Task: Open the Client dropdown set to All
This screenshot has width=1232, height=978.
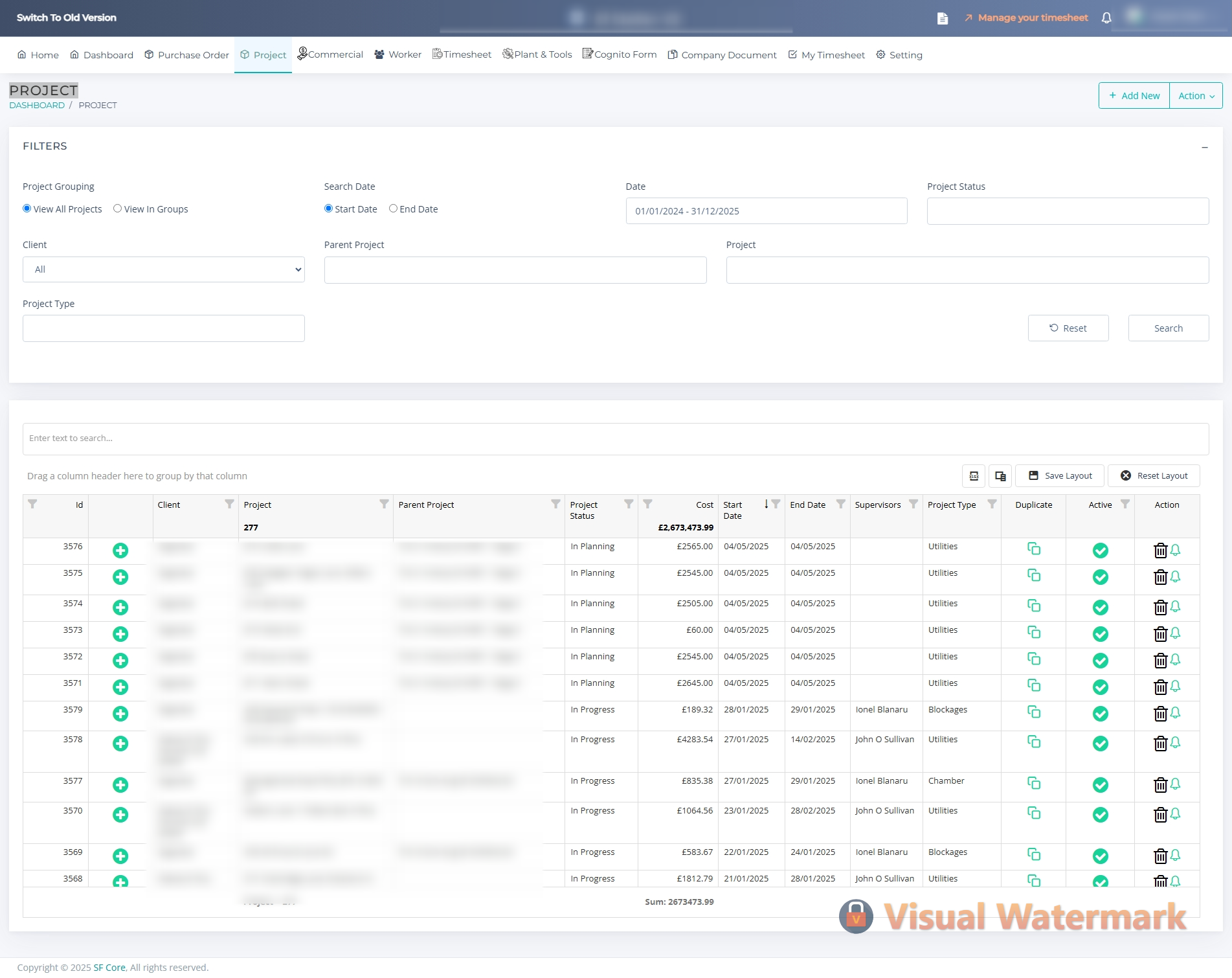Action: click(x=163, y=269)
